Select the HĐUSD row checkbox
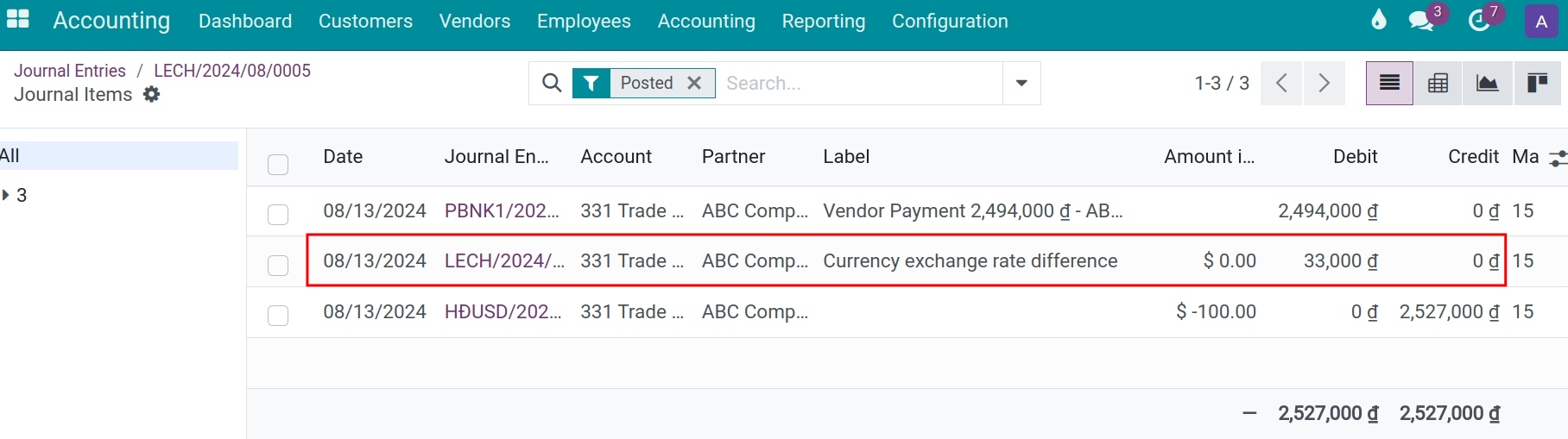The height and width of the screenshot is (439, 1568). click(x=278, y=316)
